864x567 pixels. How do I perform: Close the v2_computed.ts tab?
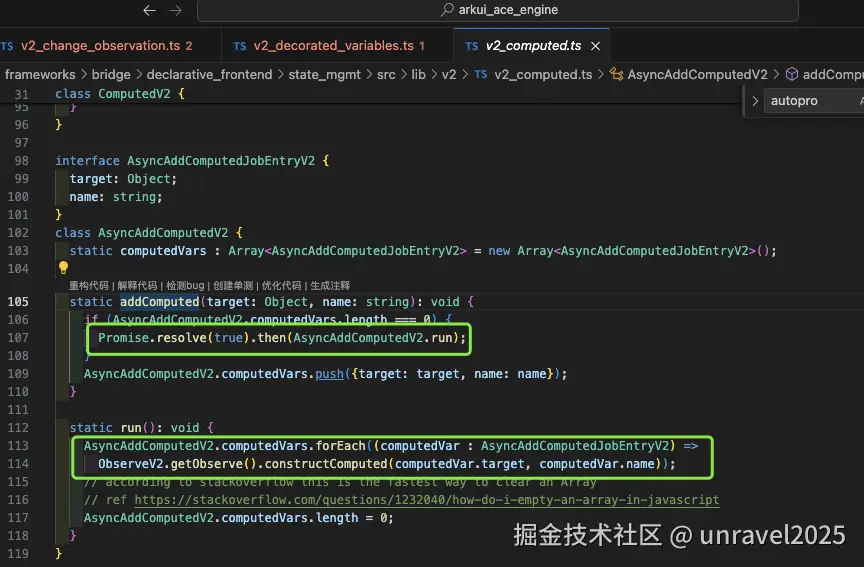coord(596,46)
